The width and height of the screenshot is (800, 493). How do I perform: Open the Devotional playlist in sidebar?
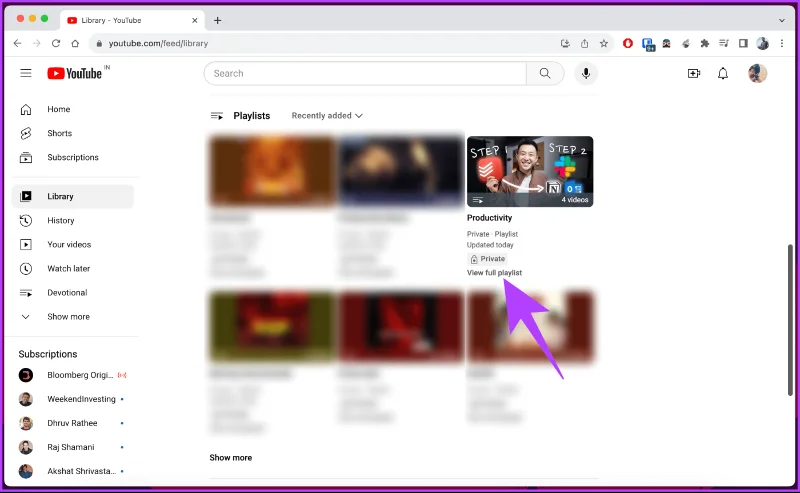tap(73, 292)
